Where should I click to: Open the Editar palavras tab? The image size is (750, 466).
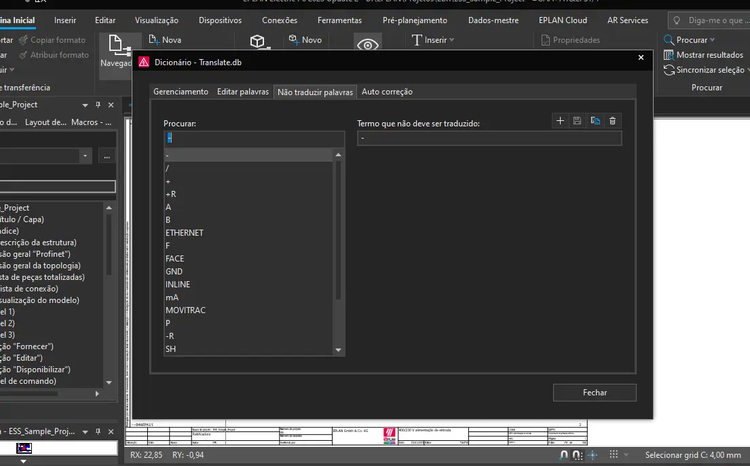243,92
